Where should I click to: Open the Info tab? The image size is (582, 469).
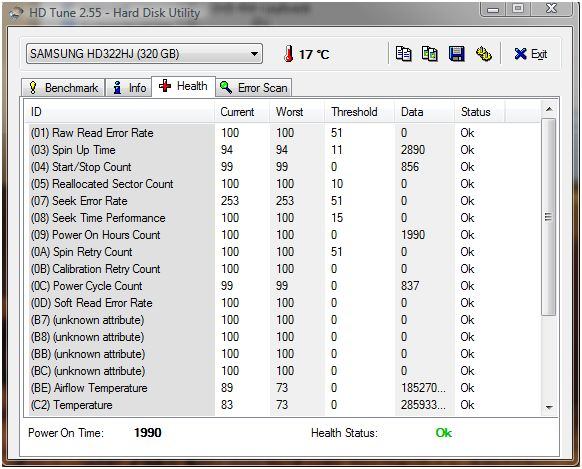tap(129, 88)
